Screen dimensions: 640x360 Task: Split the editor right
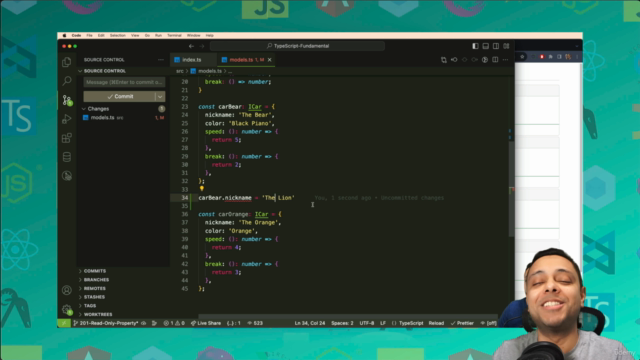click(x=495, y=60)
